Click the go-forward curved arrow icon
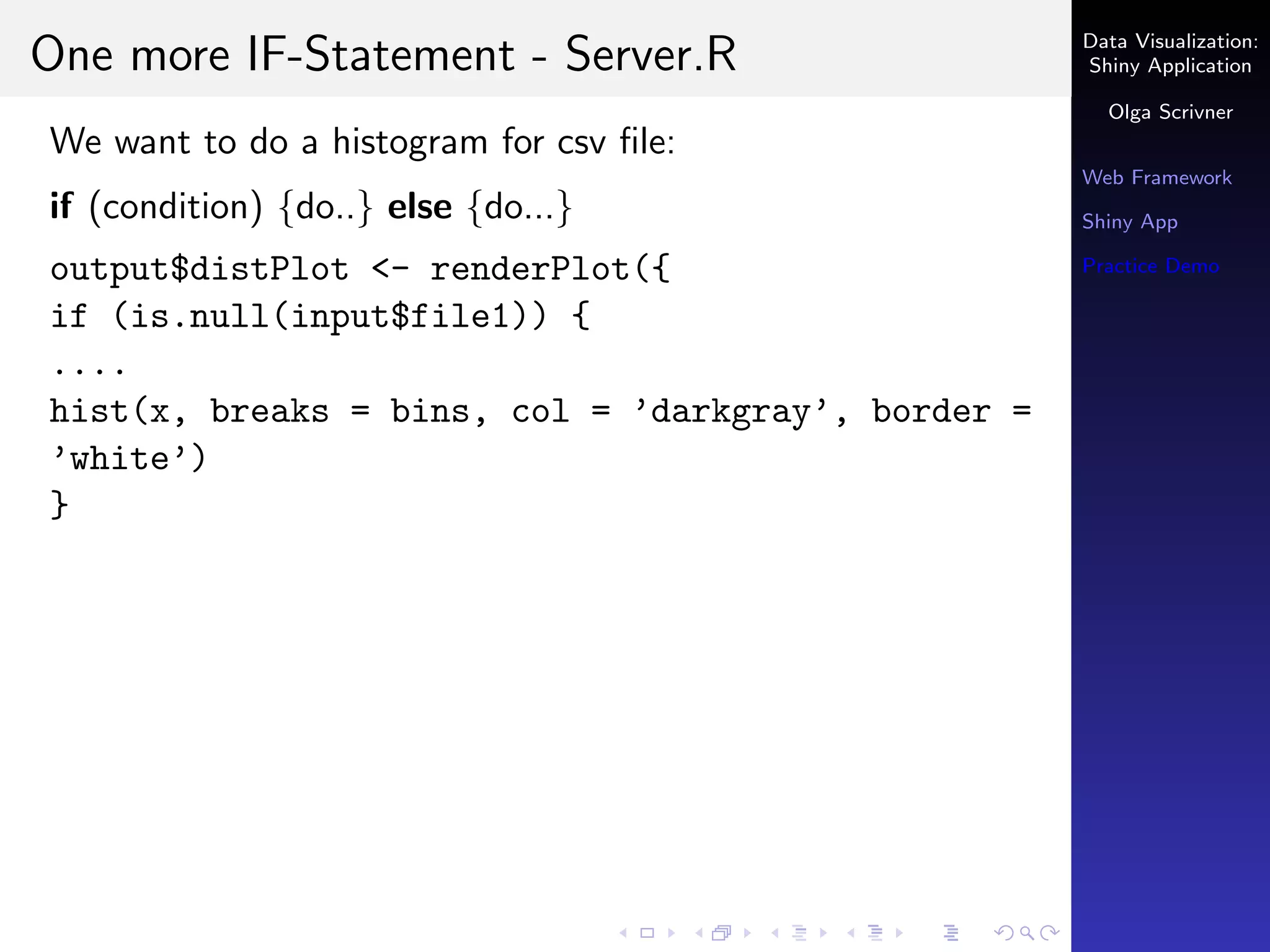This screenshot has height=952, width=1270. pyautogui.click(x=1050, y=933)
